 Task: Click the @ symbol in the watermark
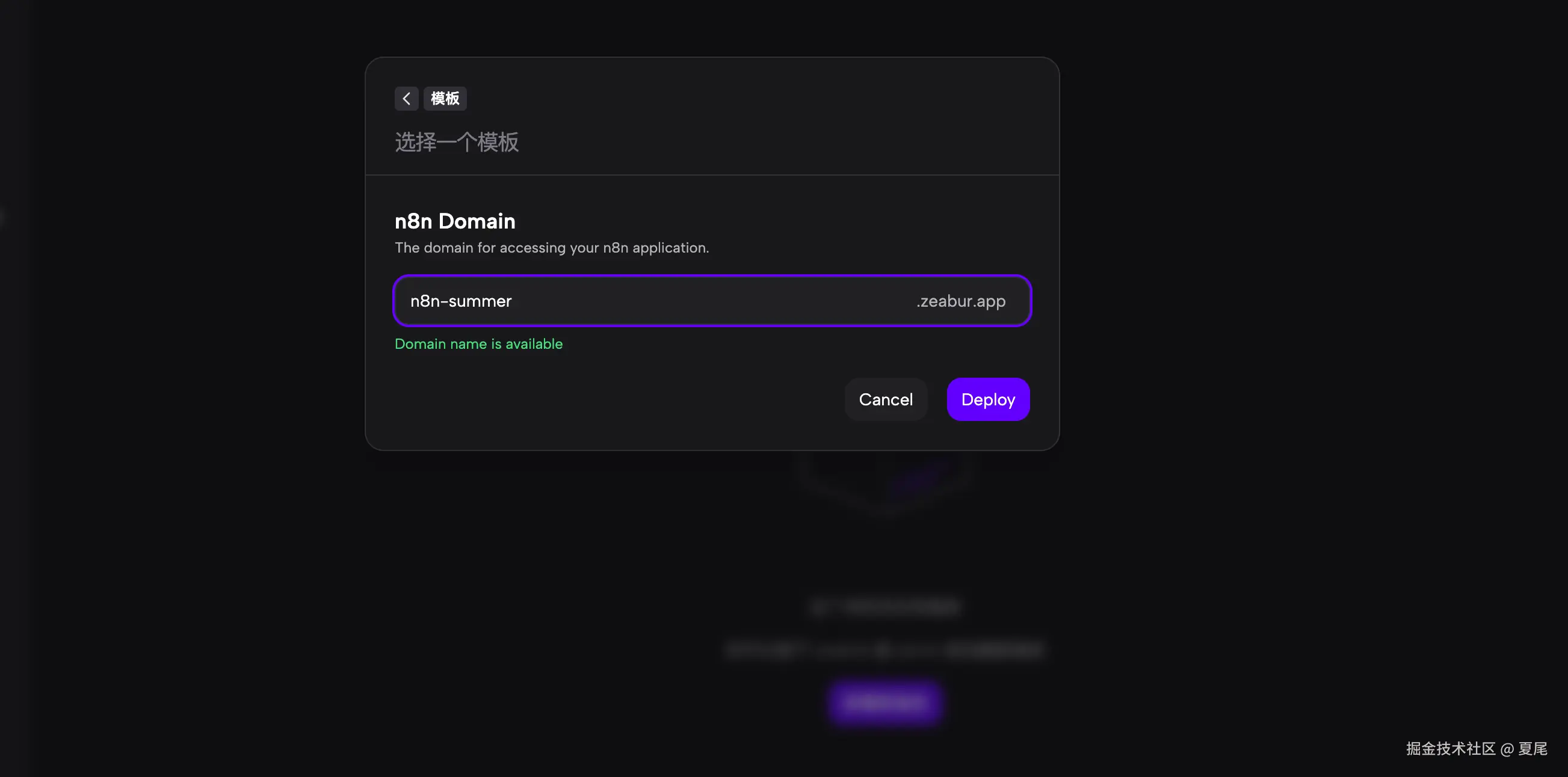coord(1507,749)
